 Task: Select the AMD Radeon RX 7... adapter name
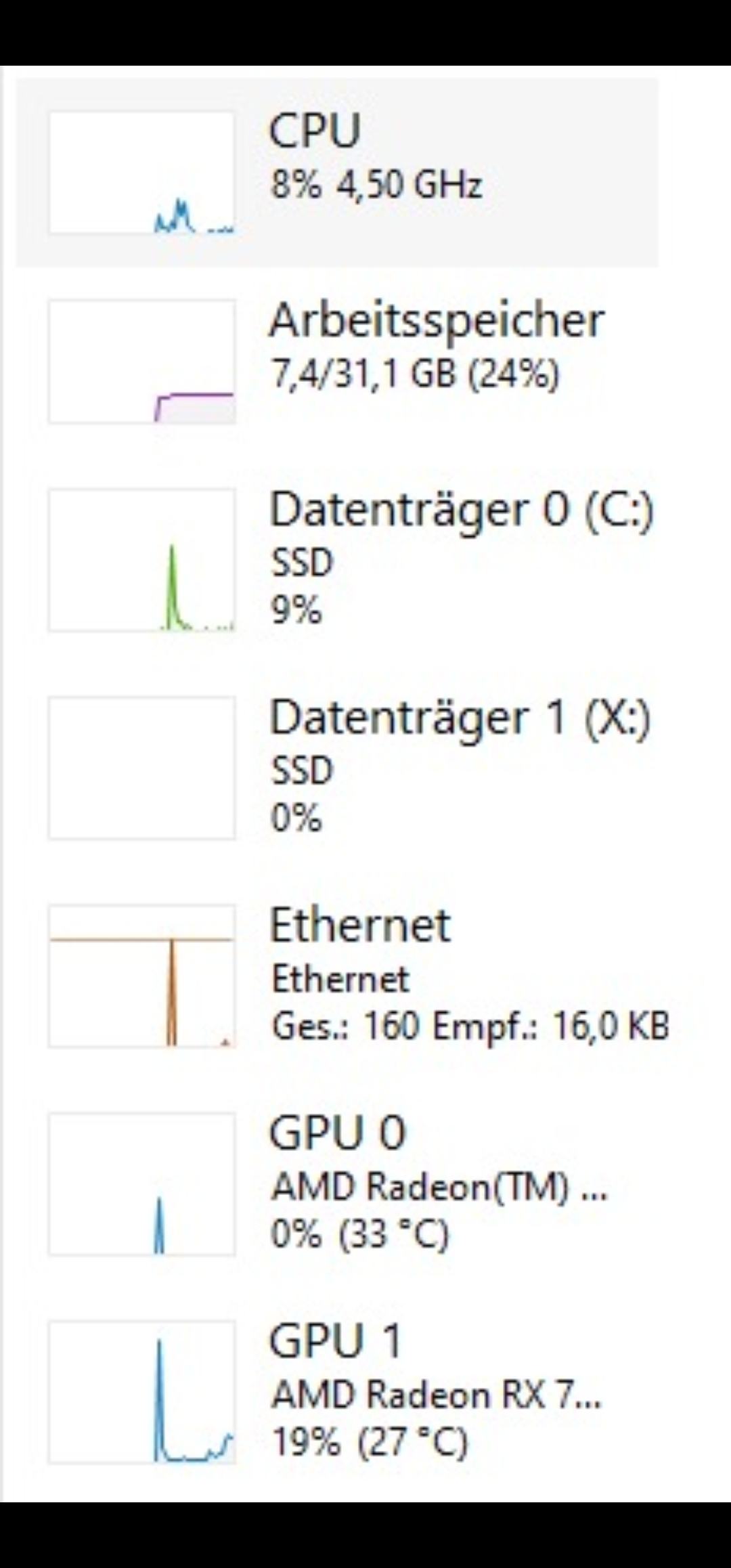coord(436,1395)
